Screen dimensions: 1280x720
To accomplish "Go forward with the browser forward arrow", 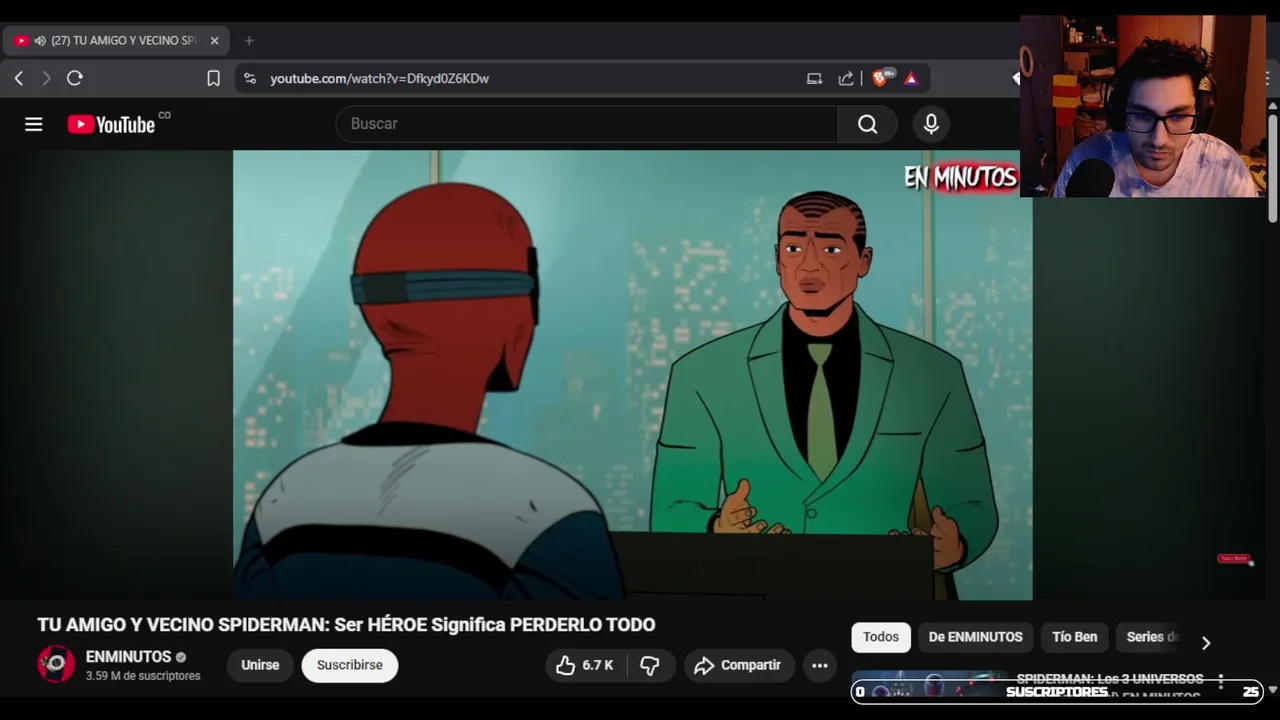I will [x=46, y=78].
